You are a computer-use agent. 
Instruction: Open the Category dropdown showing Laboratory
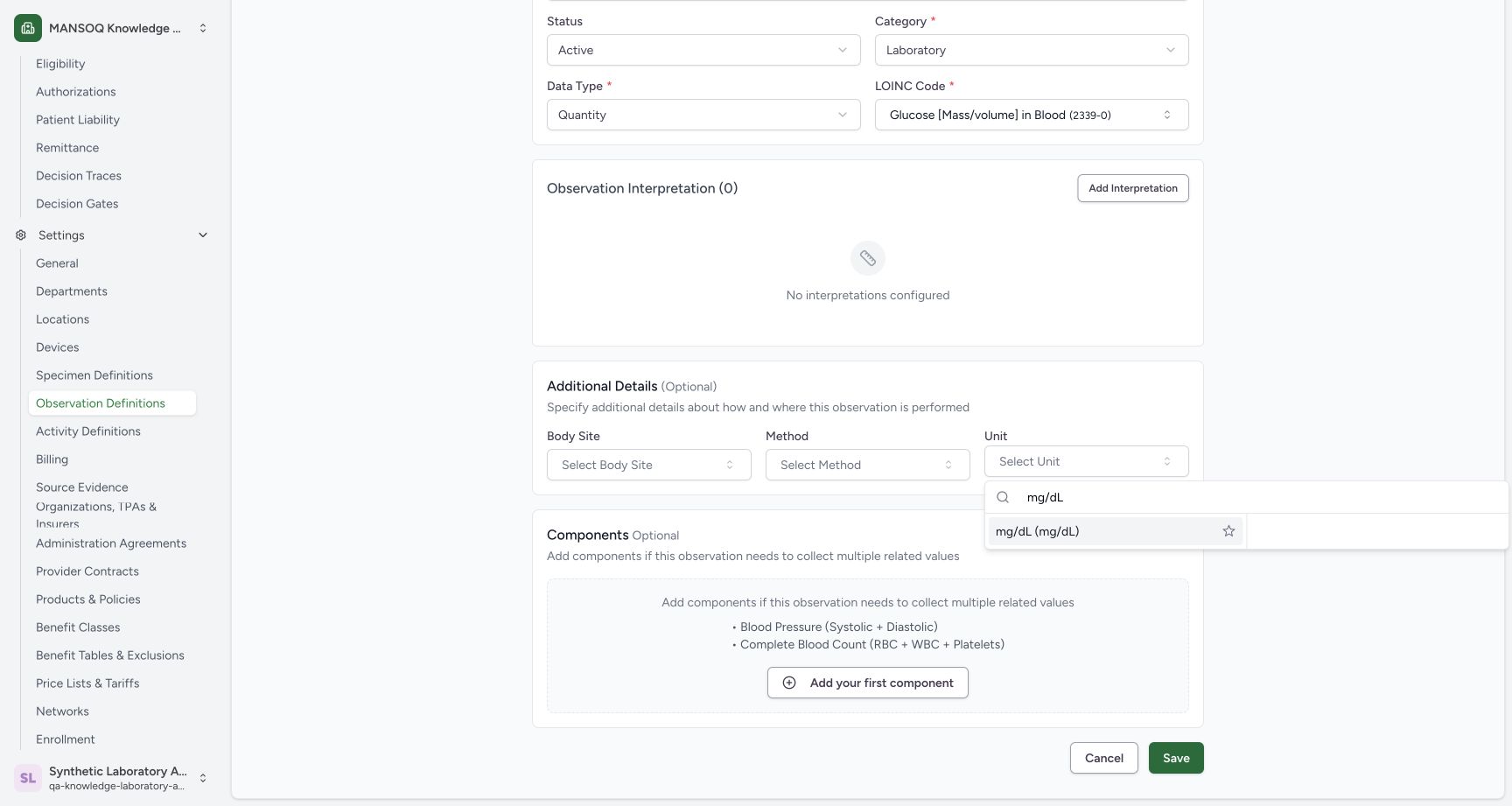point(1032,50)
